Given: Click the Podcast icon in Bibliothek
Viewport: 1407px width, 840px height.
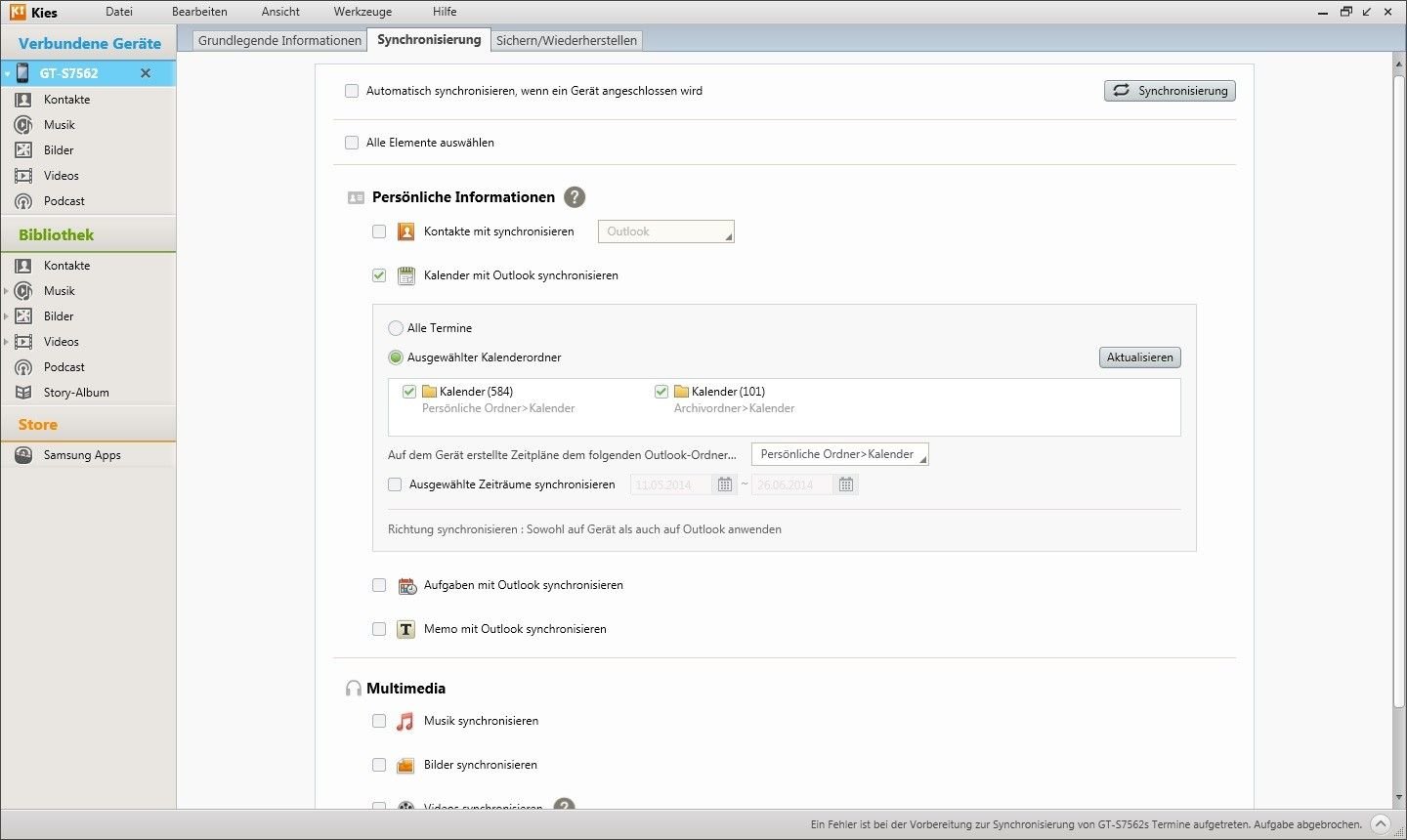Looking at the screenshot, I should (x=23, y=367).
